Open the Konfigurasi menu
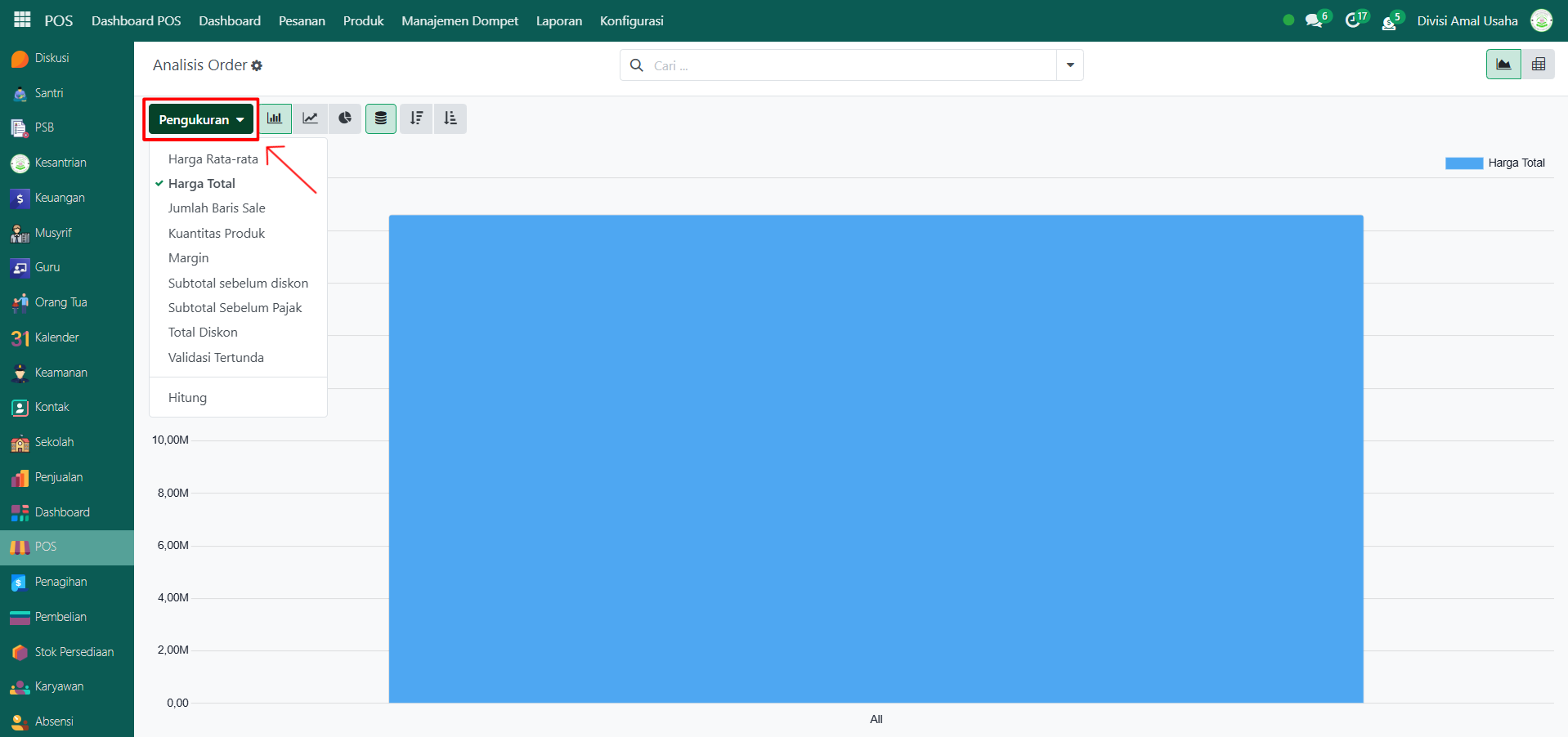This screenshot has width=1568, height=737. [631, 20]
